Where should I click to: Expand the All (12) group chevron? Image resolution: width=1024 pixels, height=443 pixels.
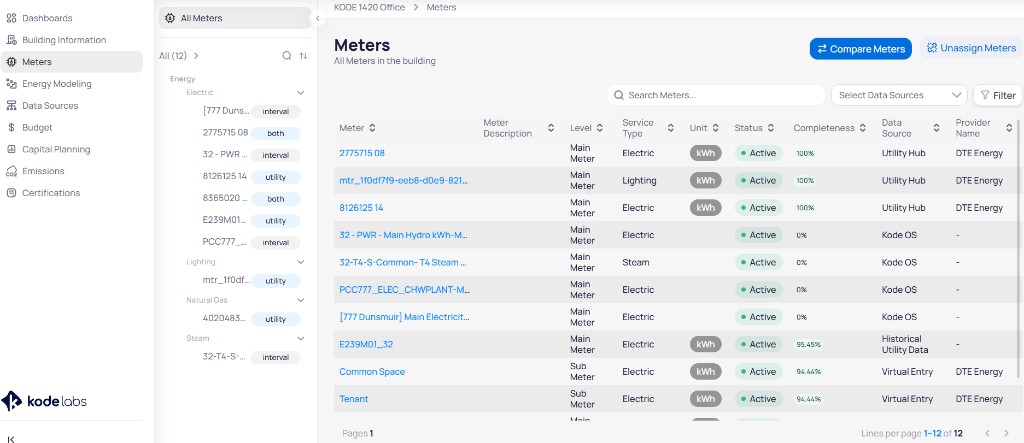(x=196, y=56)
